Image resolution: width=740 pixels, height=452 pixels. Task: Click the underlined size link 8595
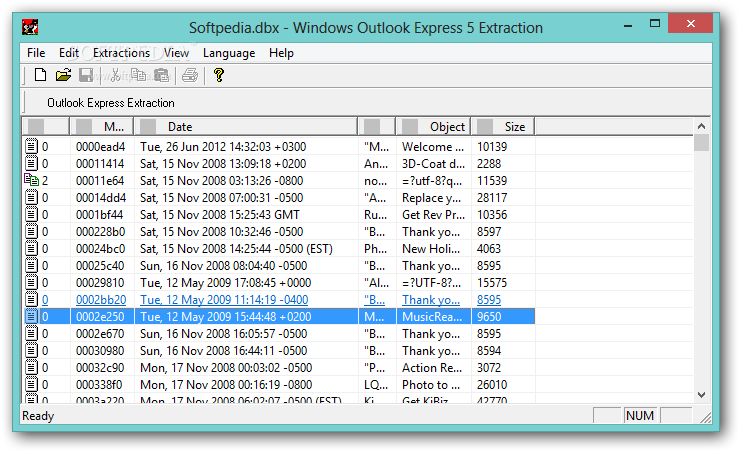pyautogui.click(x=489, y=300)
